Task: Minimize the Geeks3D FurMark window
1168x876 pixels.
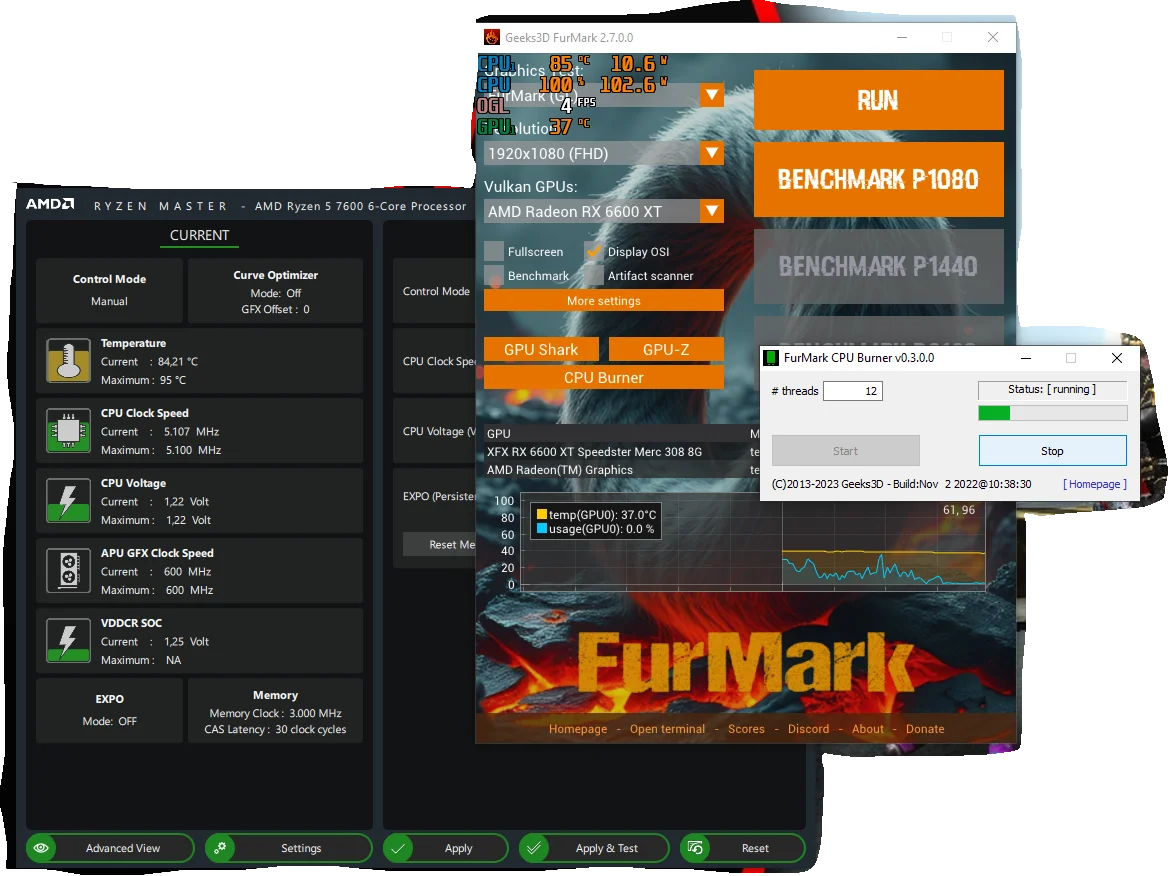Action: coord(902,37)
